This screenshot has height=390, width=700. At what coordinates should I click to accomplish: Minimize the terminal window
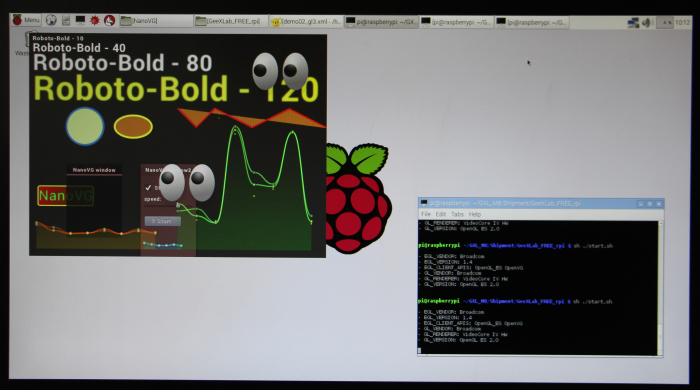tap(641, 204)
